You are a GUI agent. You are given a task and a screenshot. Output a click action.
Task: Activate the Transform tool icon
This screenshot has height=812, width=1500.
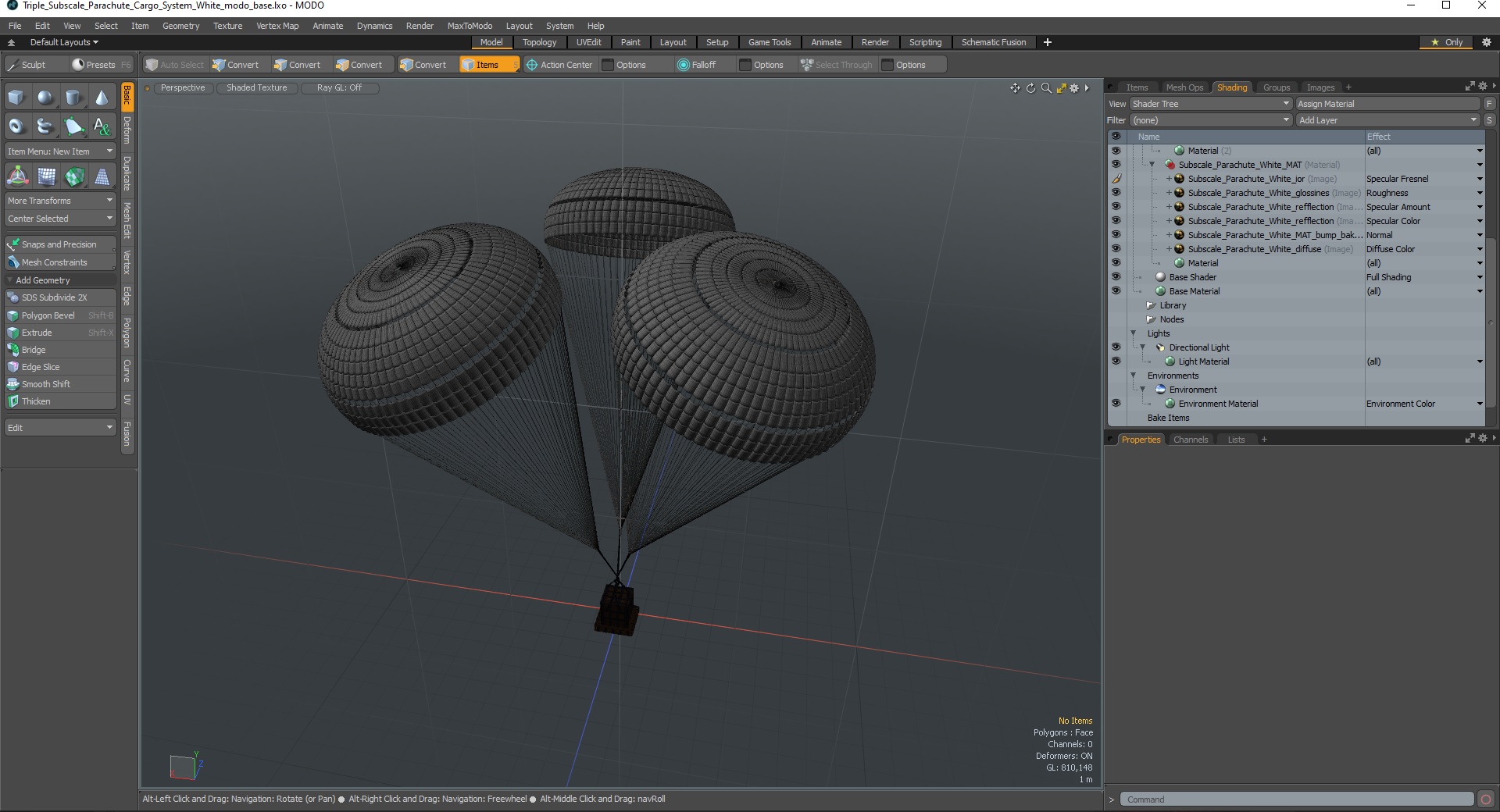click(x=17, y=177)
